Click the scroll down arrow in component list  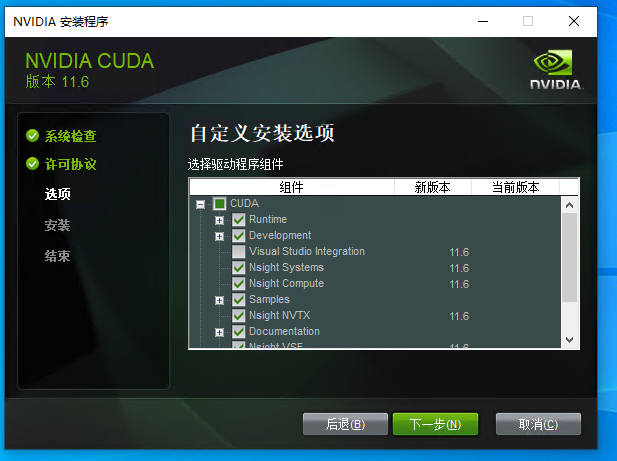[x=569, y=339]
